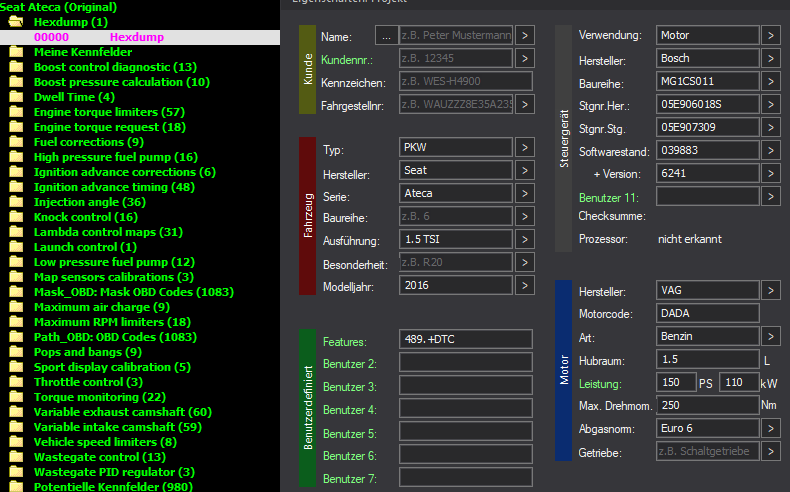This screenshot has height=492, width=790.
Task: Open Mask_OBD: Mask OBD Codes folder
Action: pos(134,292)
